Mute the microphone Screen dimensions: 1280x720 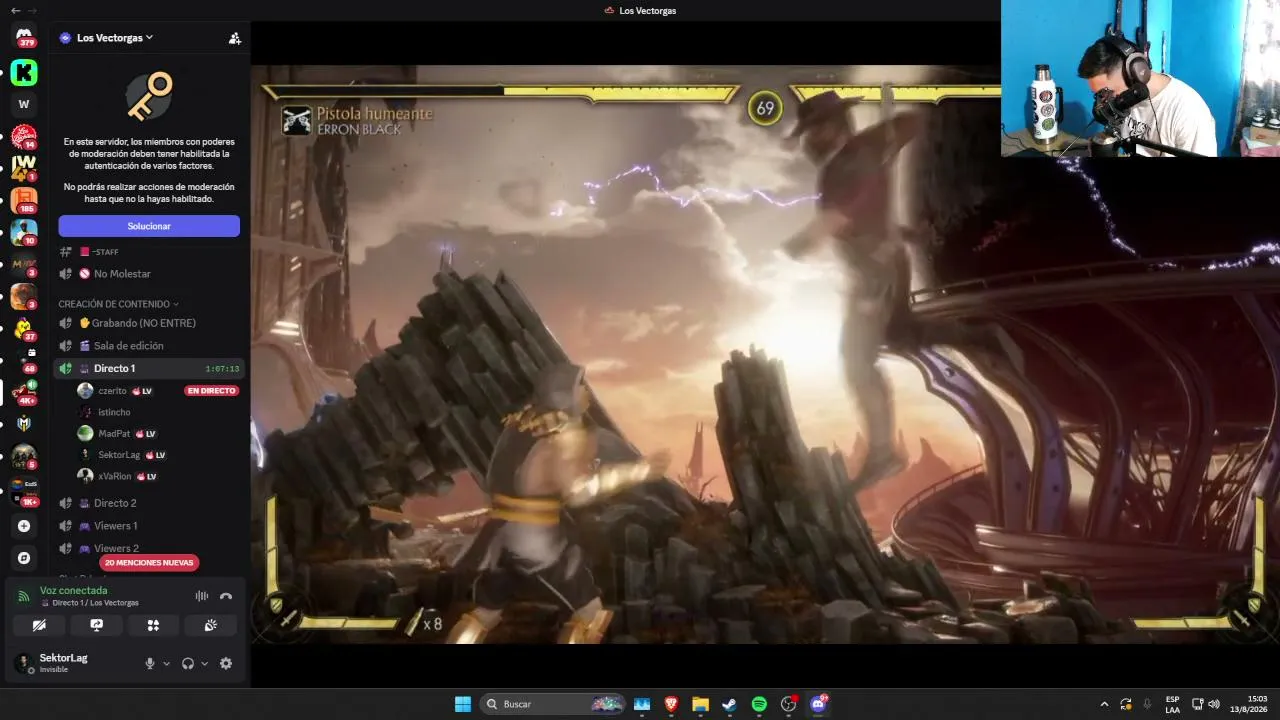click(x=150, y=663)
